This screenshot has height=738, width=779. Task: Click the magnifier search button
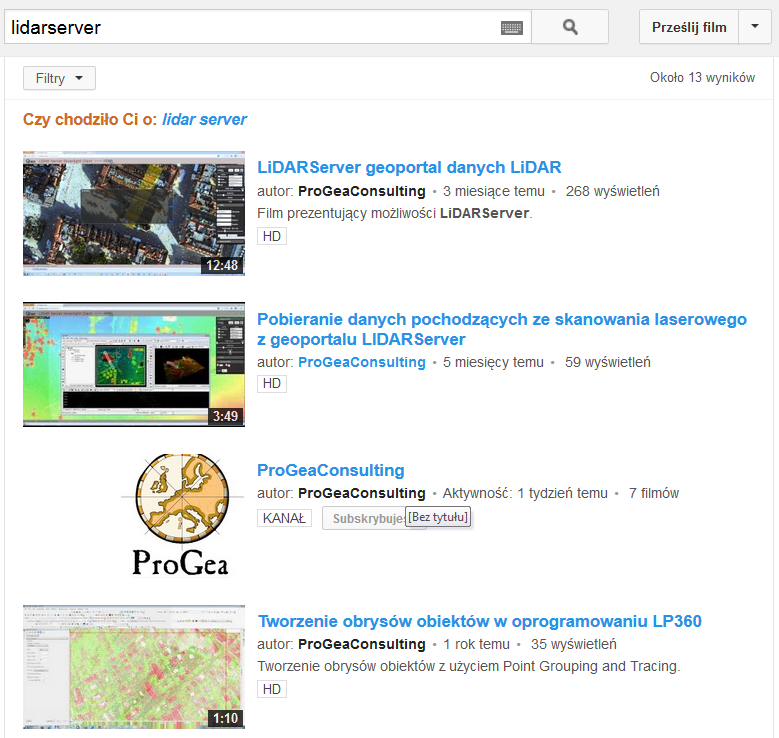(570, 27)
